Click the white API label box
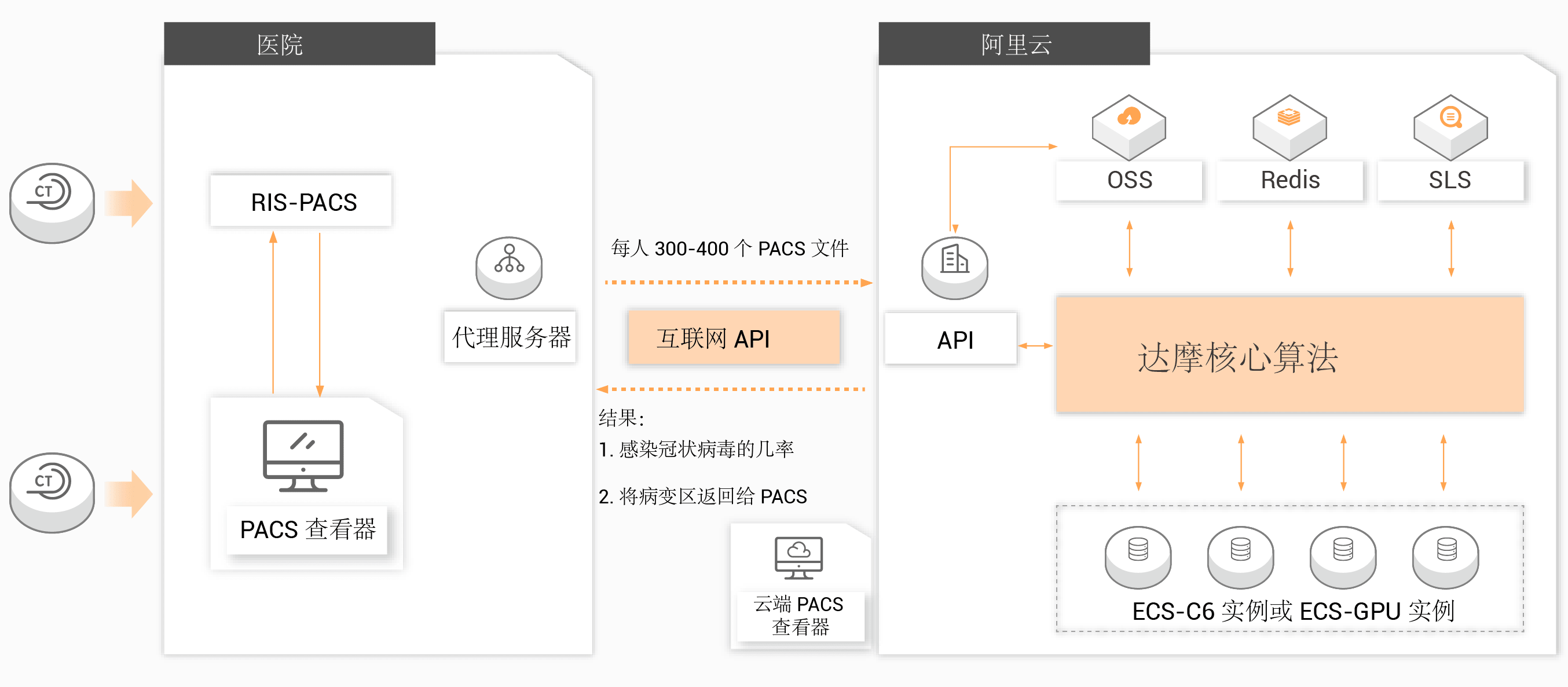 tap(951, 339)
